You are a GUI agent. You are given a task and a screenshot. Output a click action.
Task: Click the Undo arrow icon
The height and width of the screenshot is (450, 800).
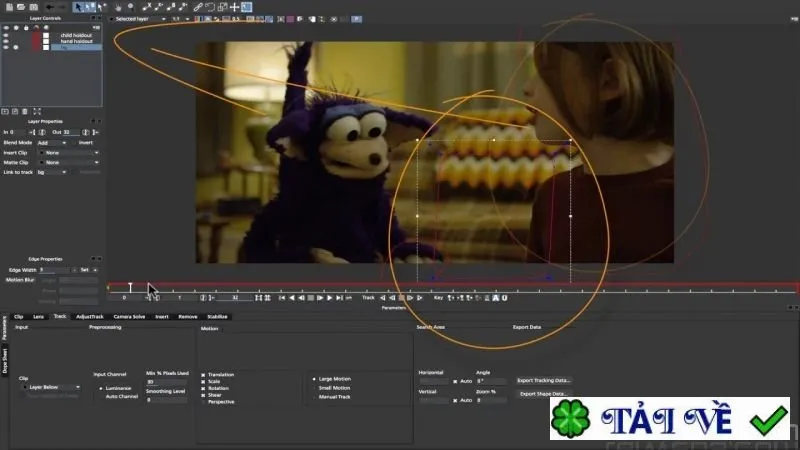(x=49, y=7)
